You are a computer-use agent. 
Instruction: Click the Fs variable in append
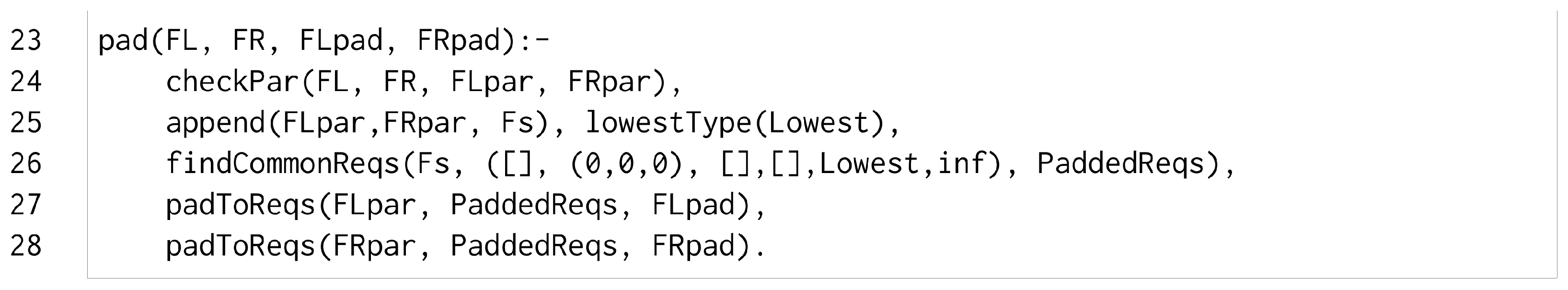coord(518,123)
